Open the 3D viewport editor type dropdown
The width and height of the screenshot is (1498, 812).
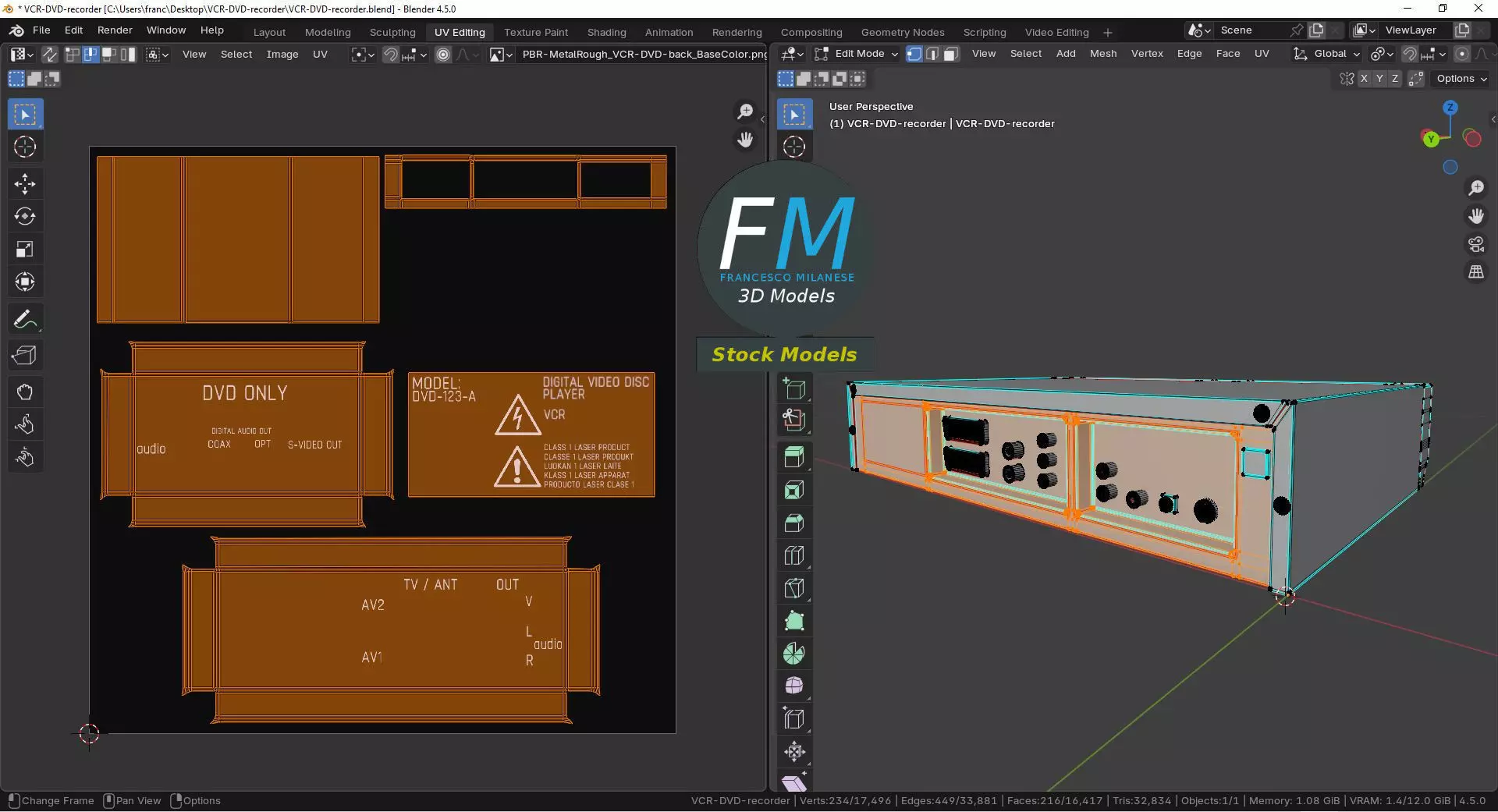coord(793,54)
